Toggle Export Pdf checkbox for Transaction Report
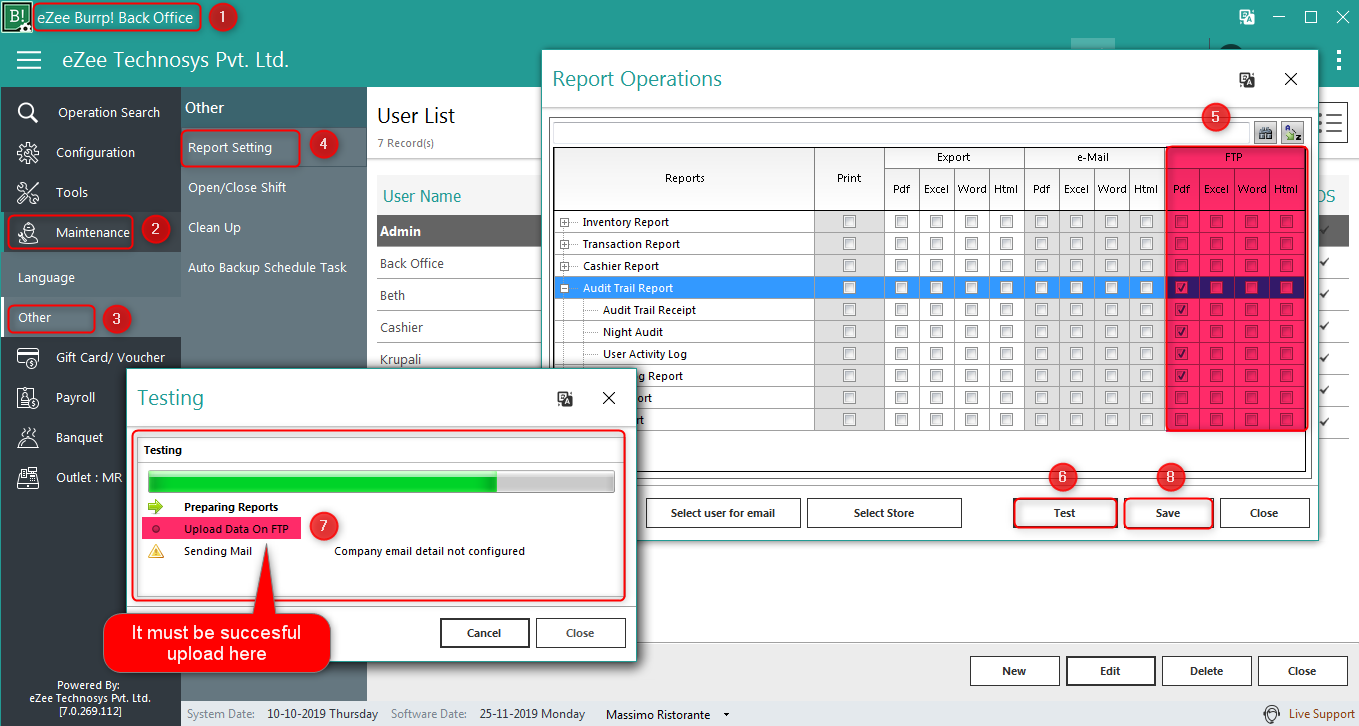Viewport: 1359px width, 726px height. point(901,244)
